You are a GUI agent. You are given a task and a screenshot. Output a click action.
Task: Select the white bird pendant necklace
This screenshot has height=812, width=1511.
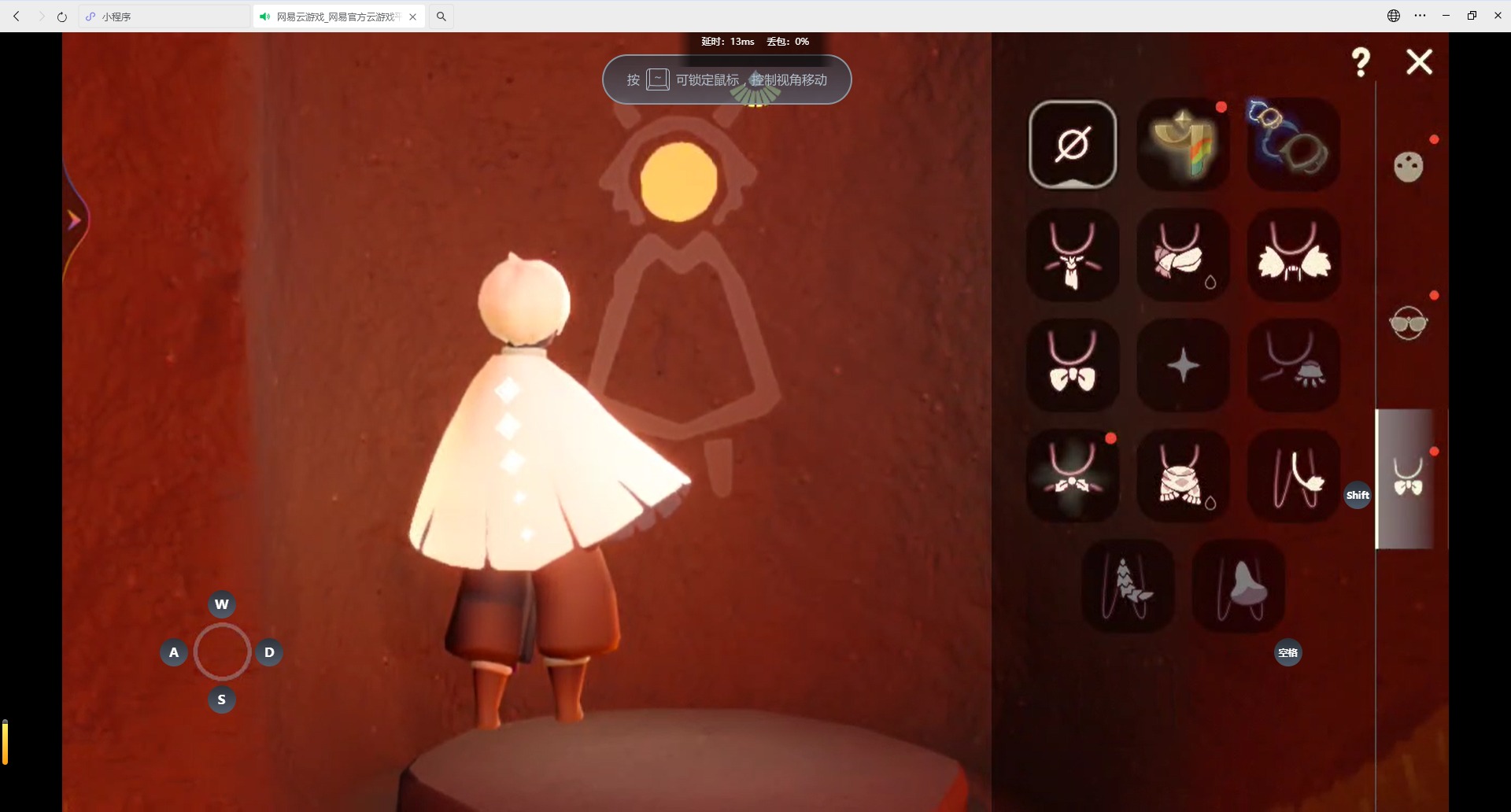tap(1293, 475)
